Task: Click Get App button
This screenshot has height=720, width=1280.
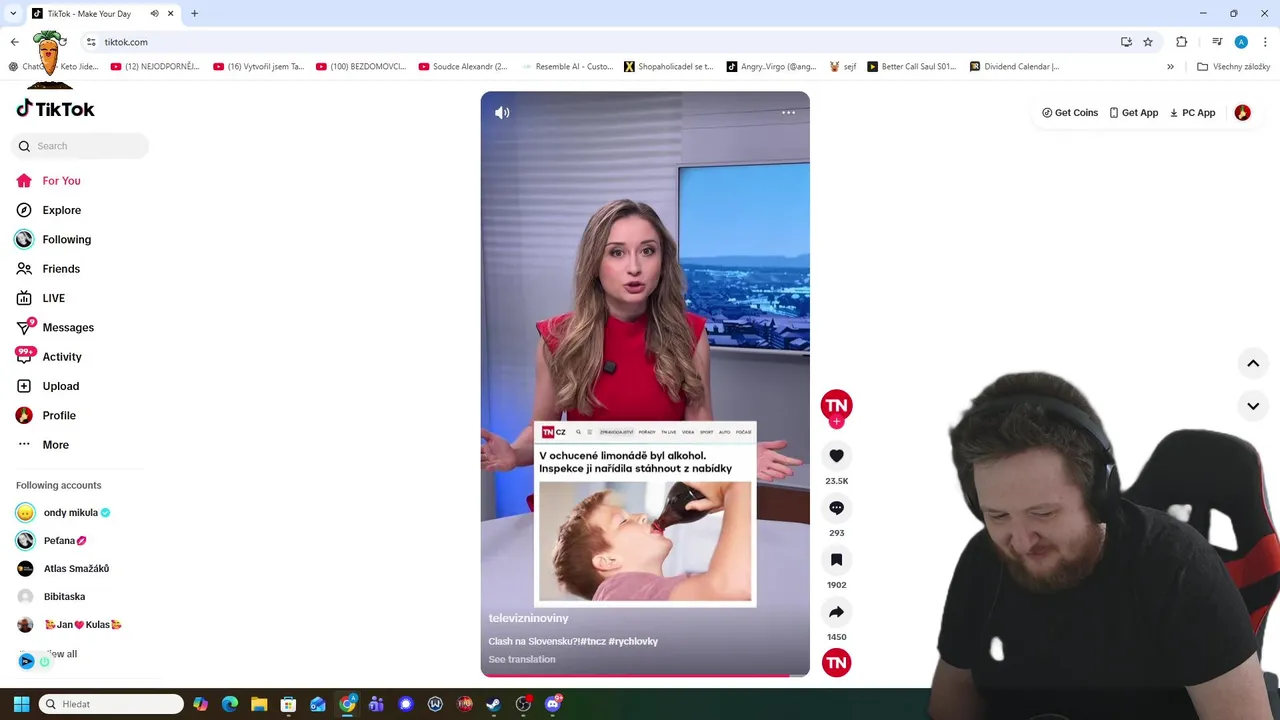Action: coord(1134,113)
